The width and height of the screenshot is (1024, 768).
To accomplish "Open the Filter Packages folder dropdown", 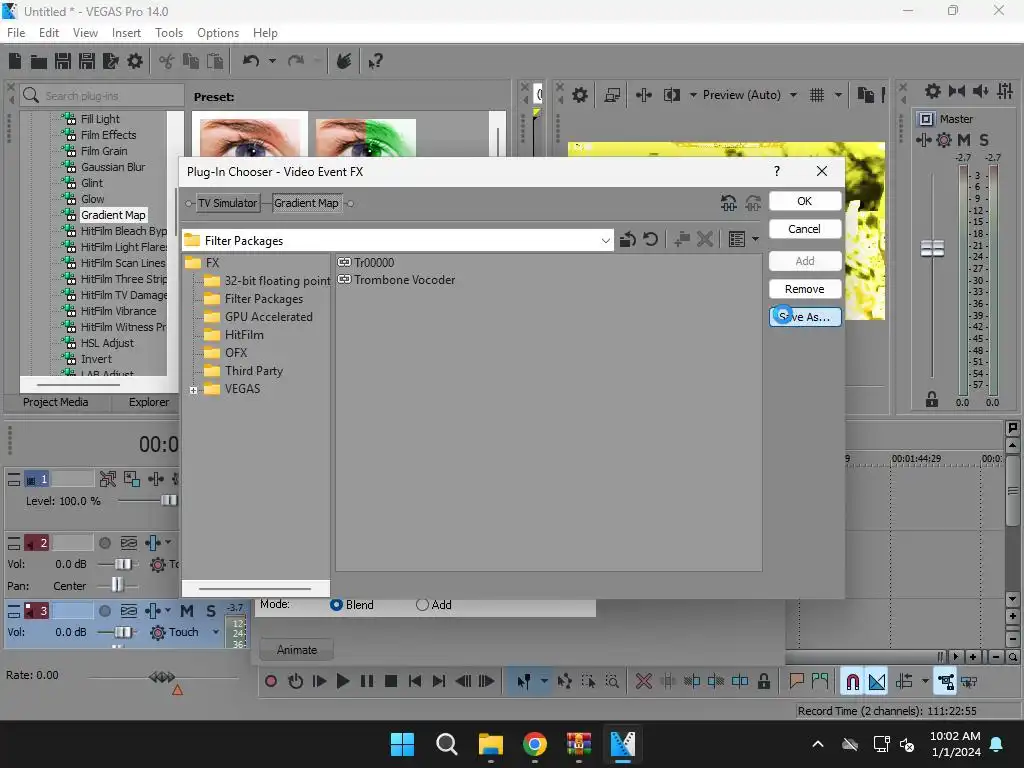I will (605, 241).
